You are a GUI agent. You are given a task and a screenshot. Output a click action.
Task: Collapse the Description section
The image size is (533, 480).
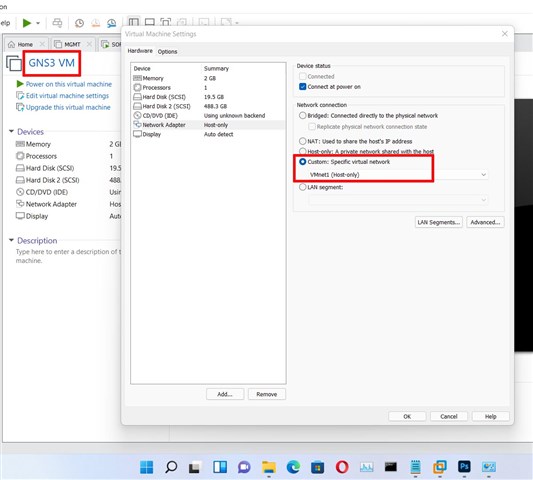tap(11, 240)
